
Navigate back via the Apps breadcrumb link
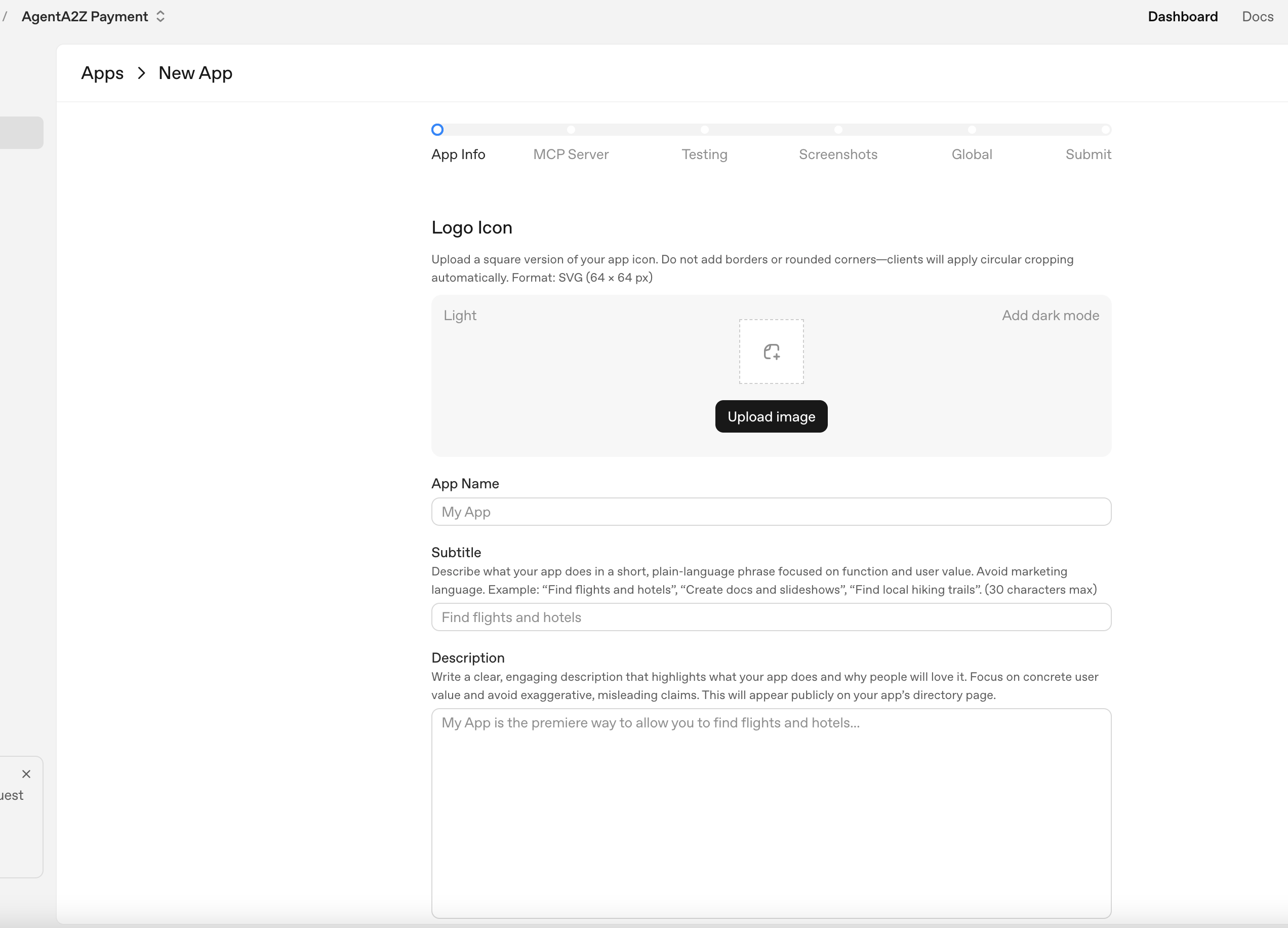coord(102,73)
